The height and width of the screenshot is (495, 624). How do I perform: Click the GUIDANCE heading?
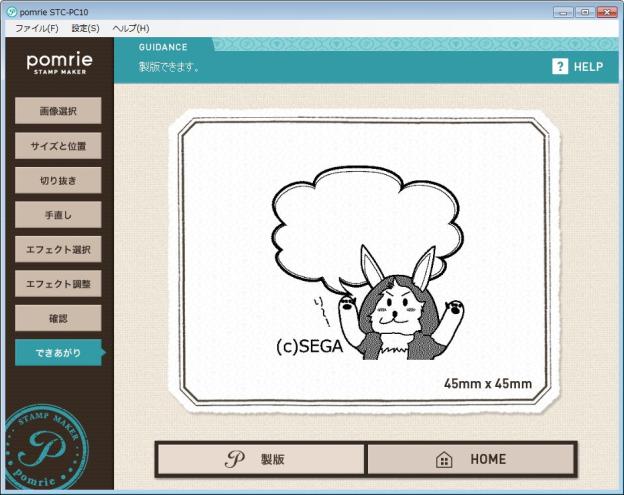(163, 47)
